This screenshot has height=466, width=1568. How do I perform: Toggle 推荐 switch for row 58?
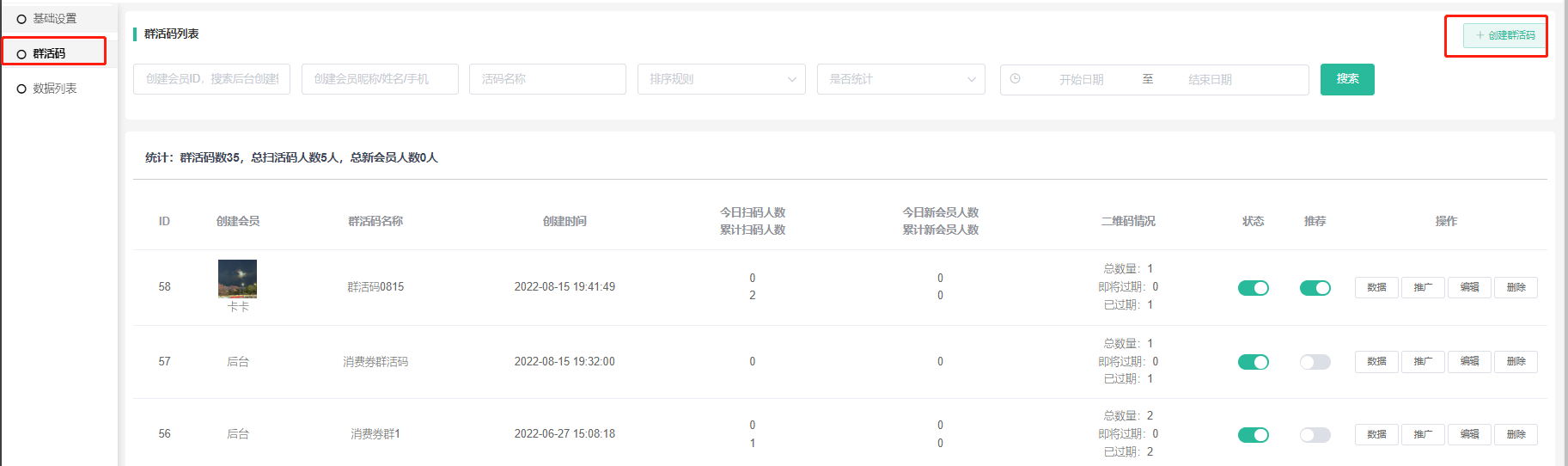(1315, 288)
